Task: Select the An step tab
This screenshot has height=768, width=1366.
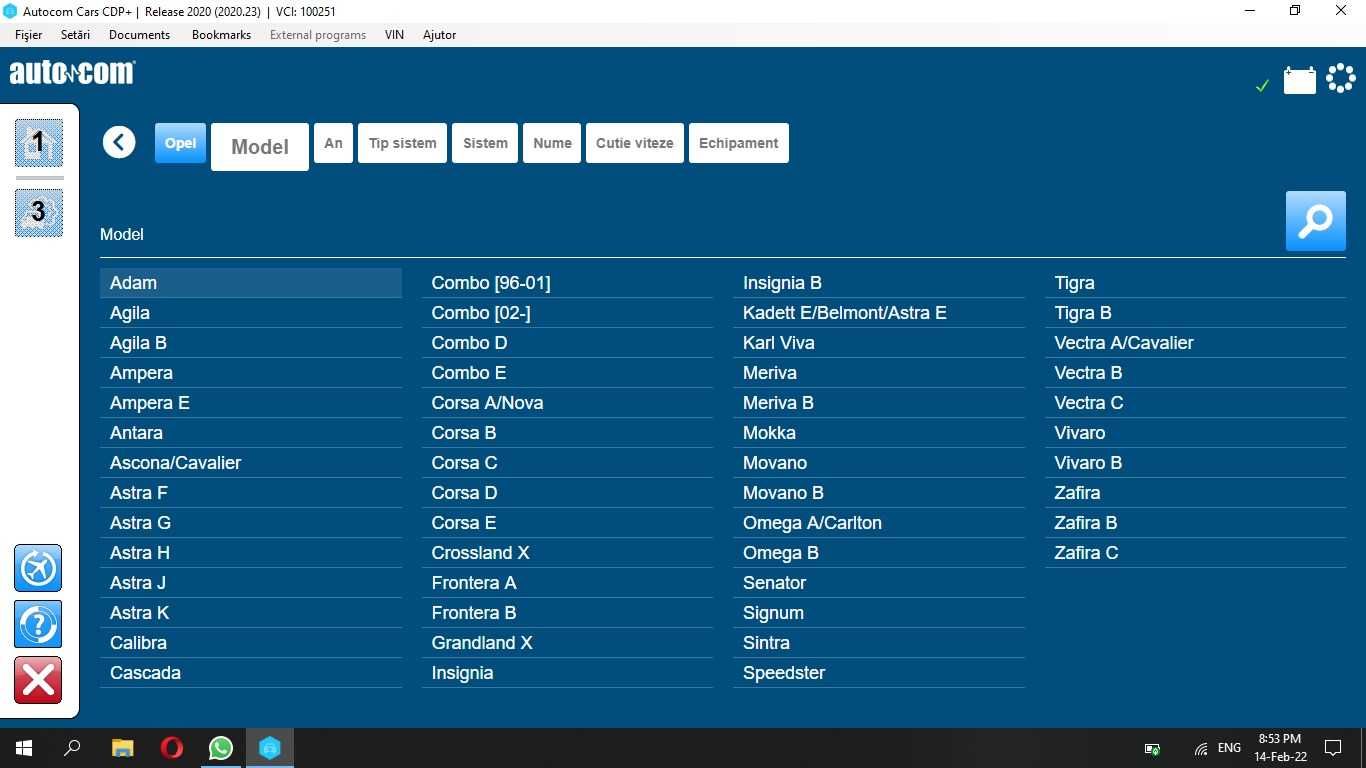Action: point(333,143)
